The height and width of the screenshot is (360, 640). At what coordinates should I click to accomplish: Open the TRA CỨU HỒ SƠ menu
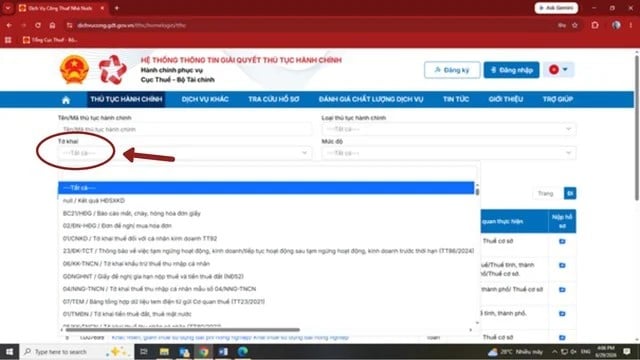click(x=273, y=99)
